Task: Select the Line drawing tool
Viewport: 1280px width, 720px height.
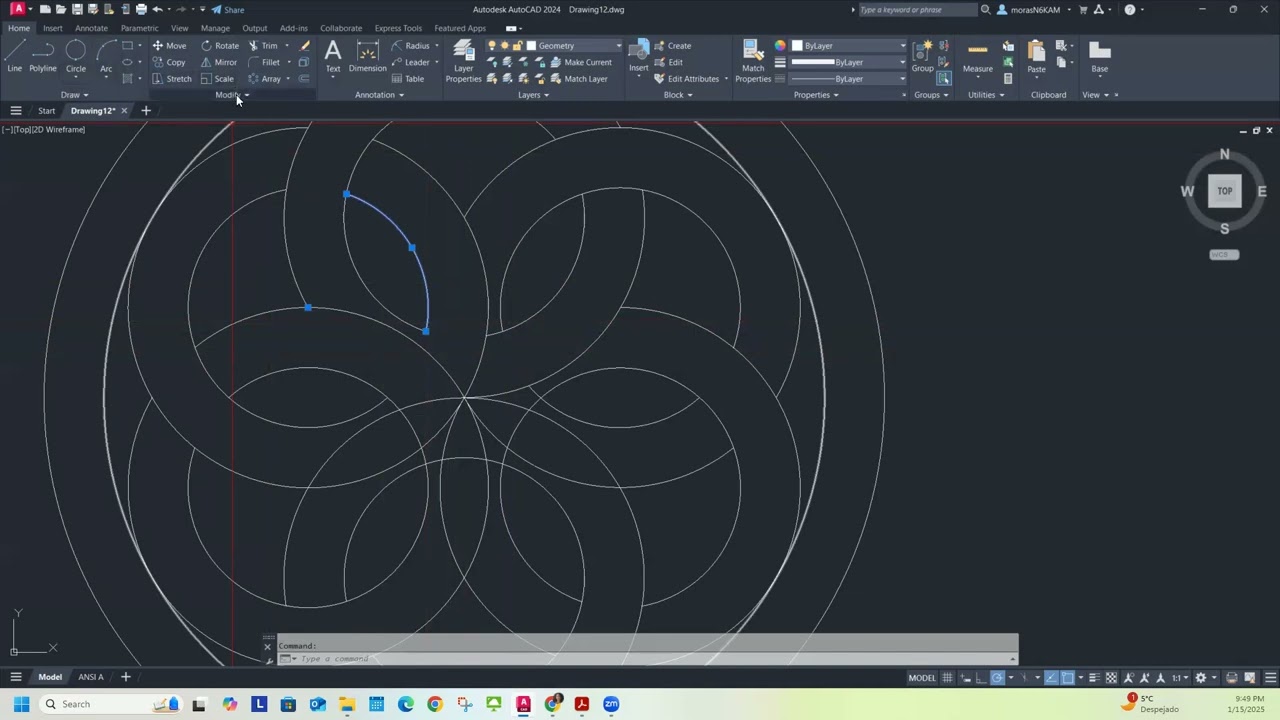Action: [x=14, y=56]
